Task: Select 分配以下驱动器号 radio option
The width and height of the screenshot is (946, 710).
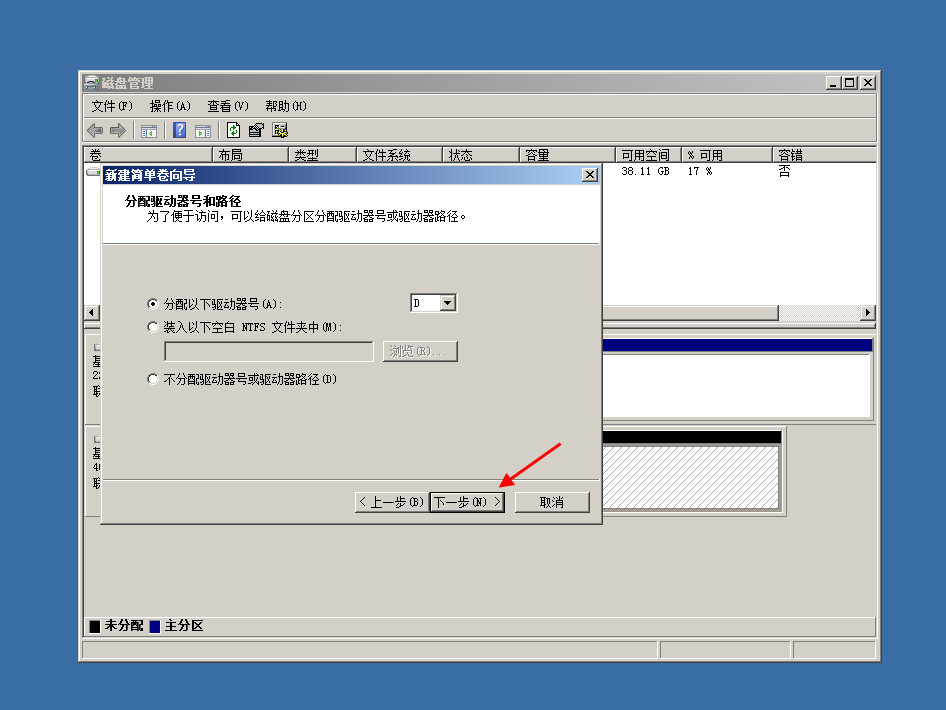Action: pos(153,303)
